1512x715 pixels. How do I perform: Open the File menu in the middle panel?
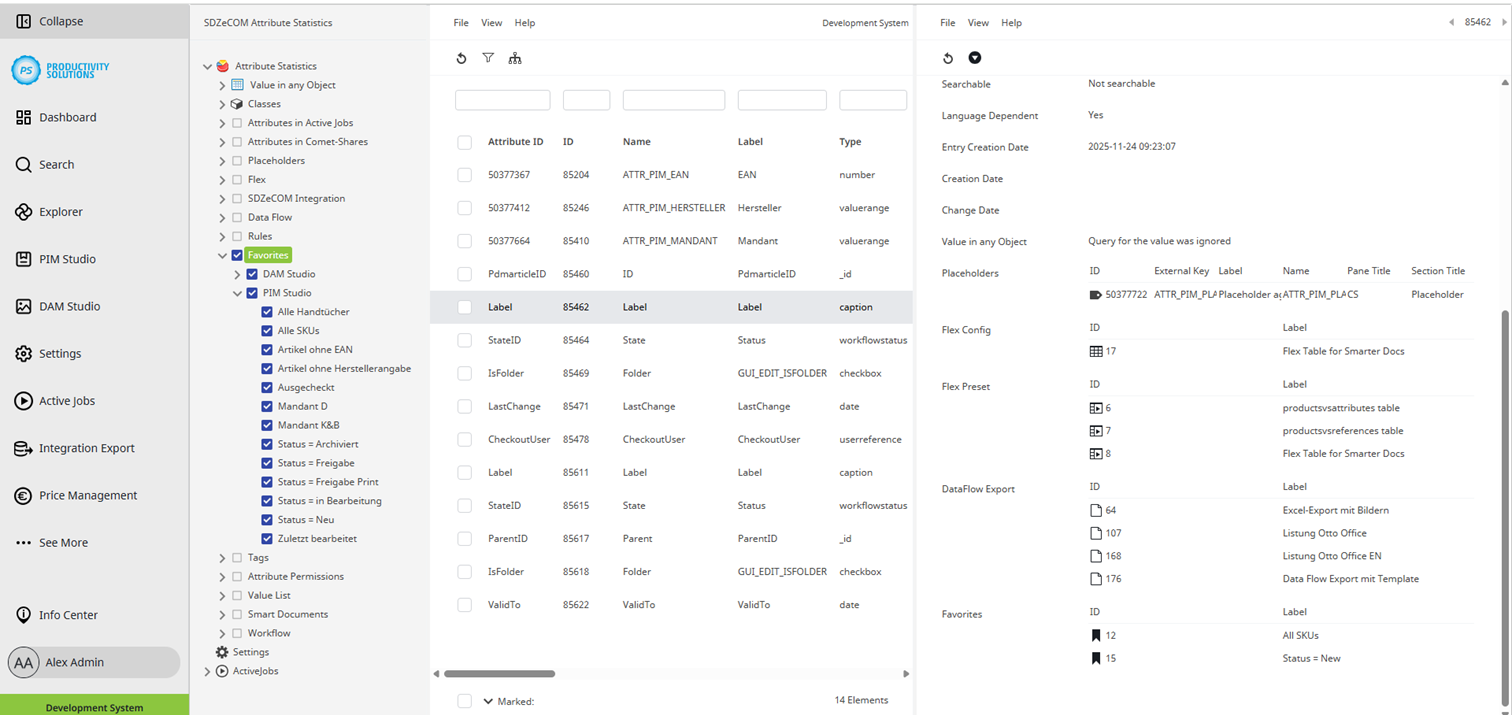460,22
